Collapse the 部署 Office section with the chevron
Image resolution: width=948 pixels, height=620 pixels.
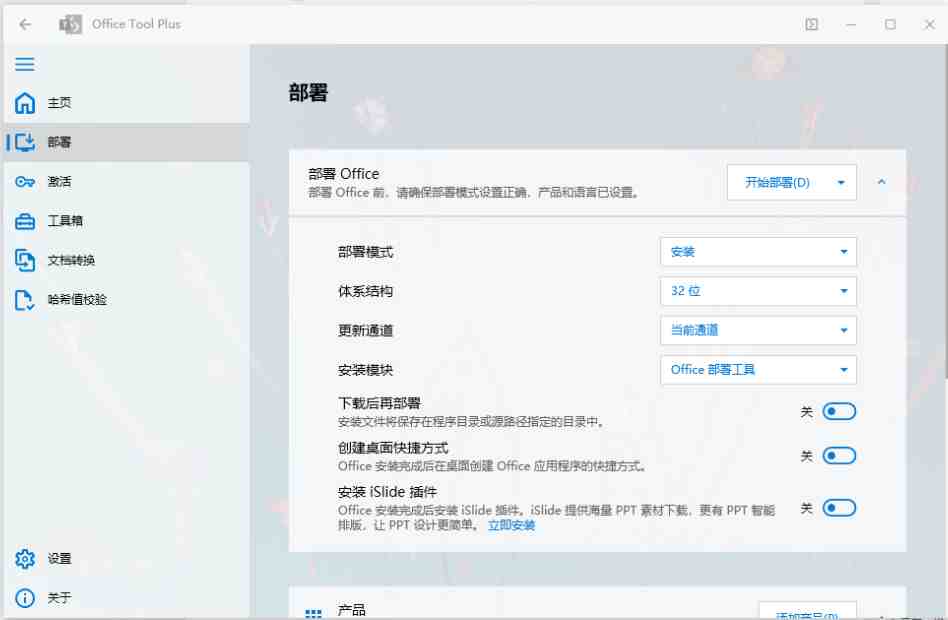881,182
